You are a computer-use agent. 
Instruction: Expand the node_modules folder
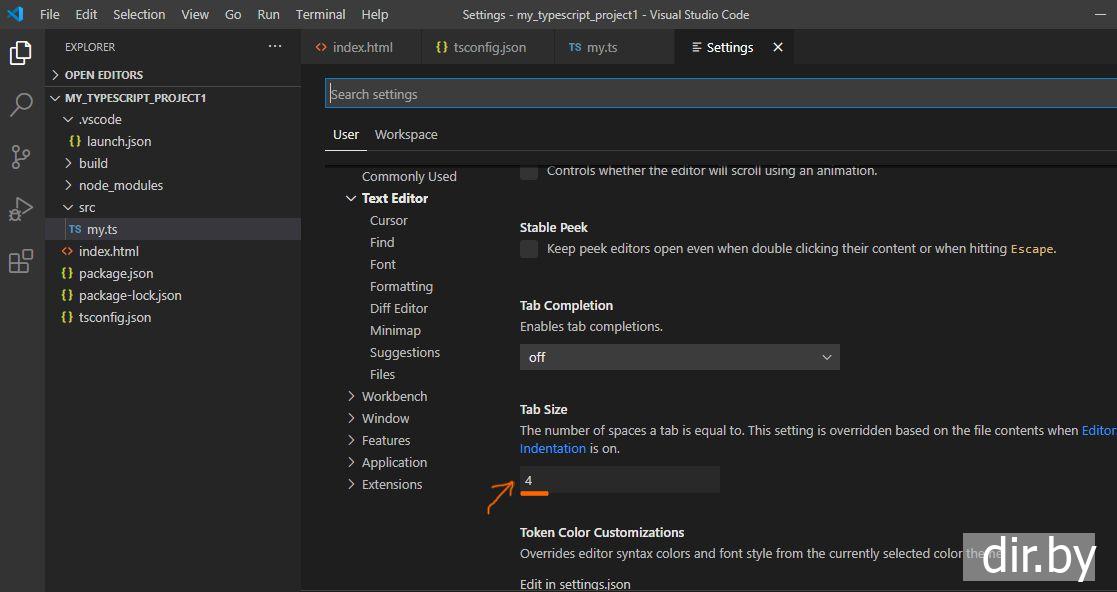point(120,185)
